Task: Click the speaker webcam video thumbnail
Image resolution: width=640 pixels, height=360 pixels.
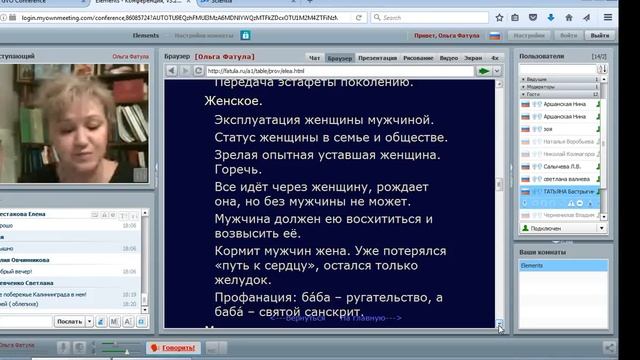Action: pos(74,123)
